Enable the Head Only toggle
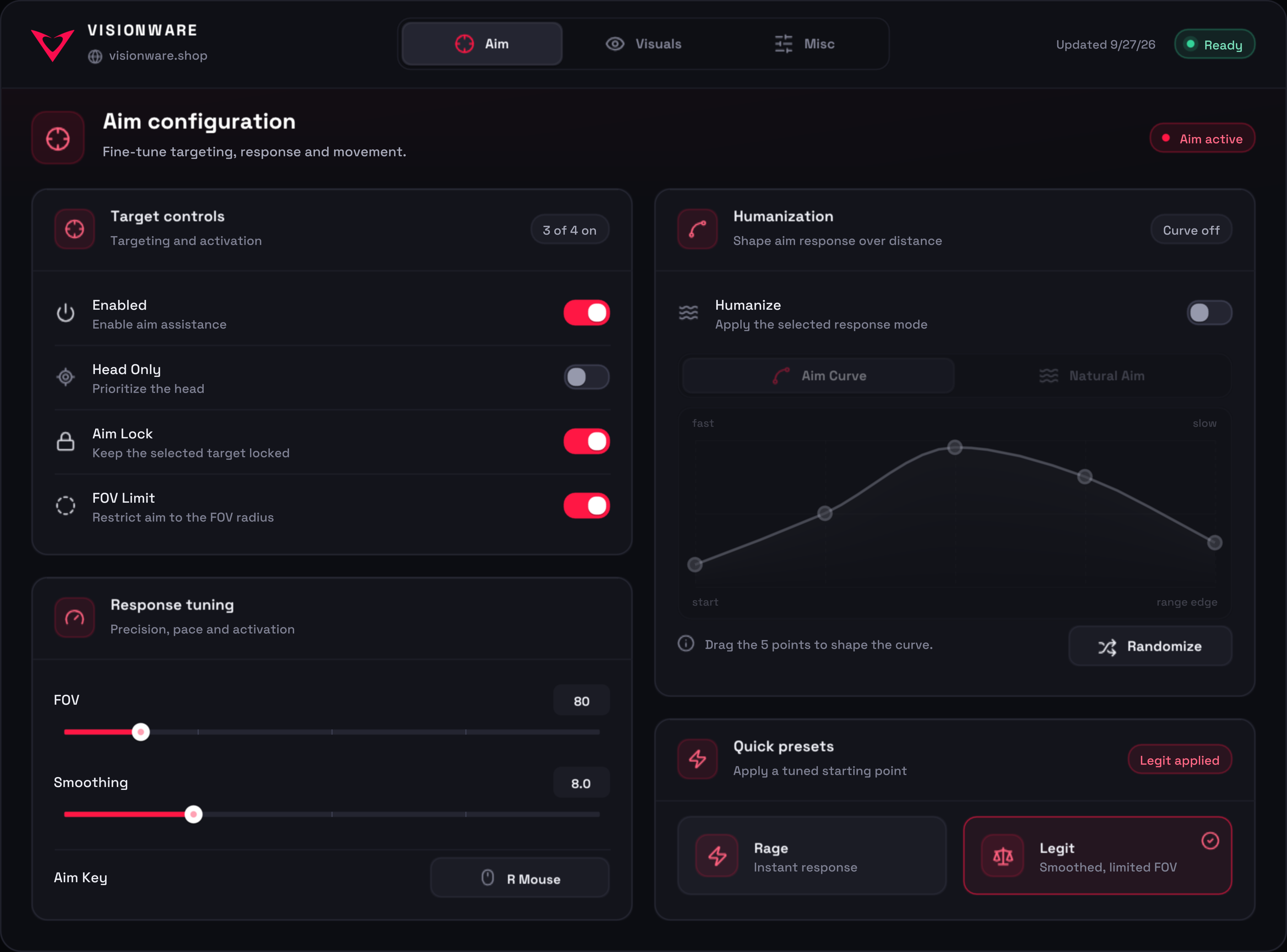Screen dimensions: 1287x952 pos(587,377)
